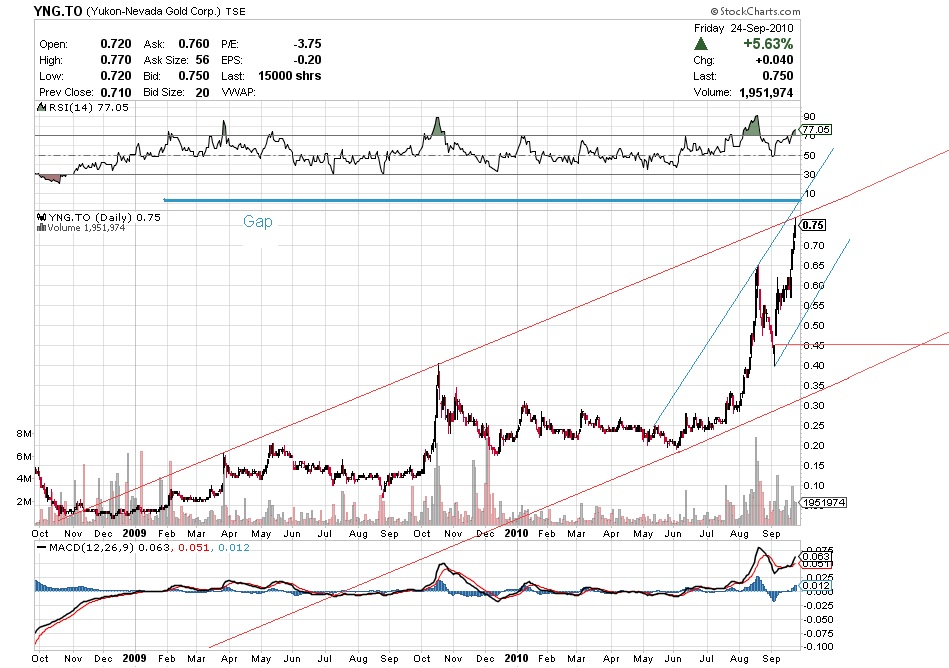Click the 2009 year label on price axis
Viewport: 949px width, 668px height.
click(134, 533)
